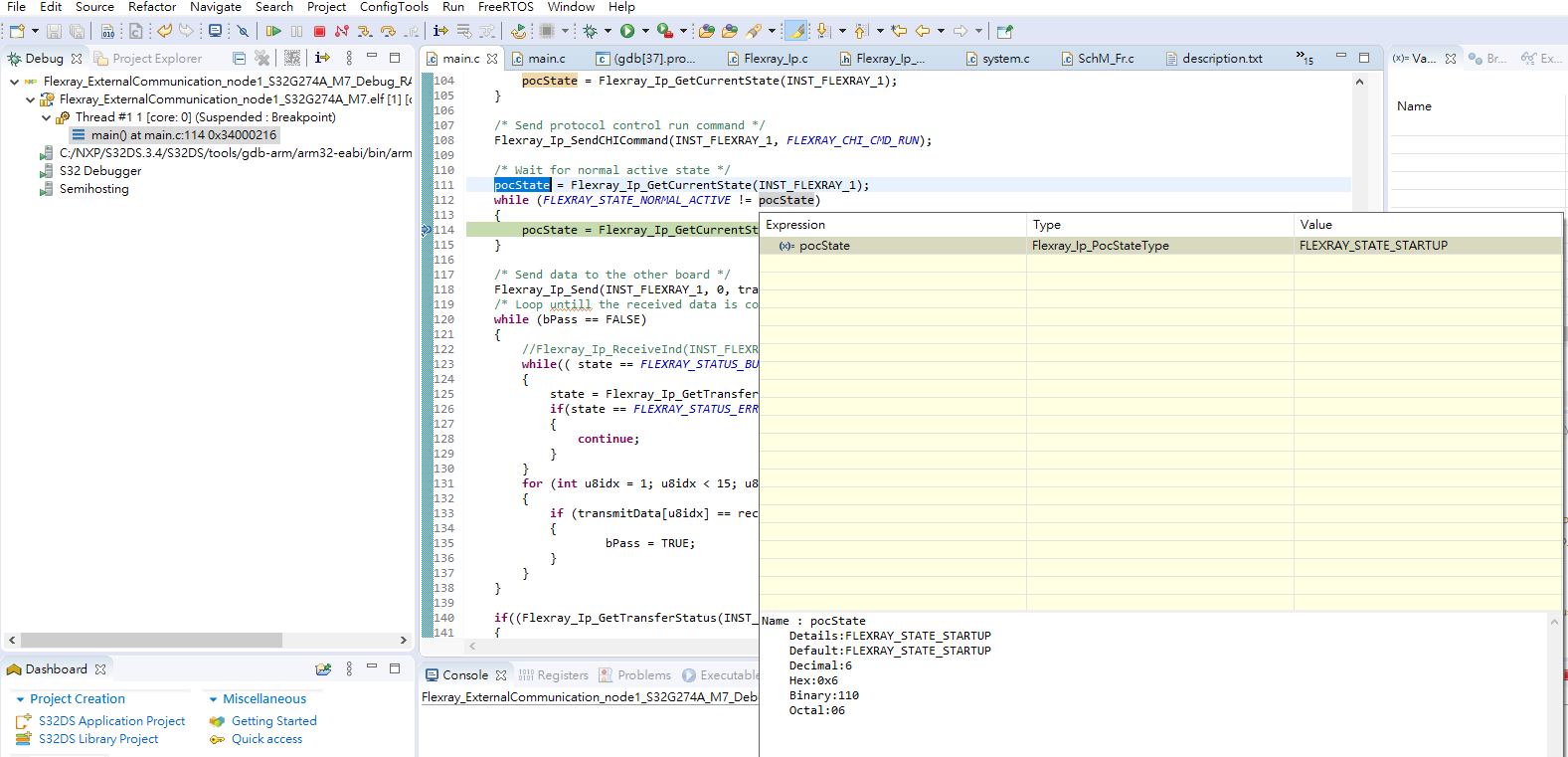The height and width of the screenshot is (757, 1568).
Task: Click the Getting Started link
Action: pos(273,721)
